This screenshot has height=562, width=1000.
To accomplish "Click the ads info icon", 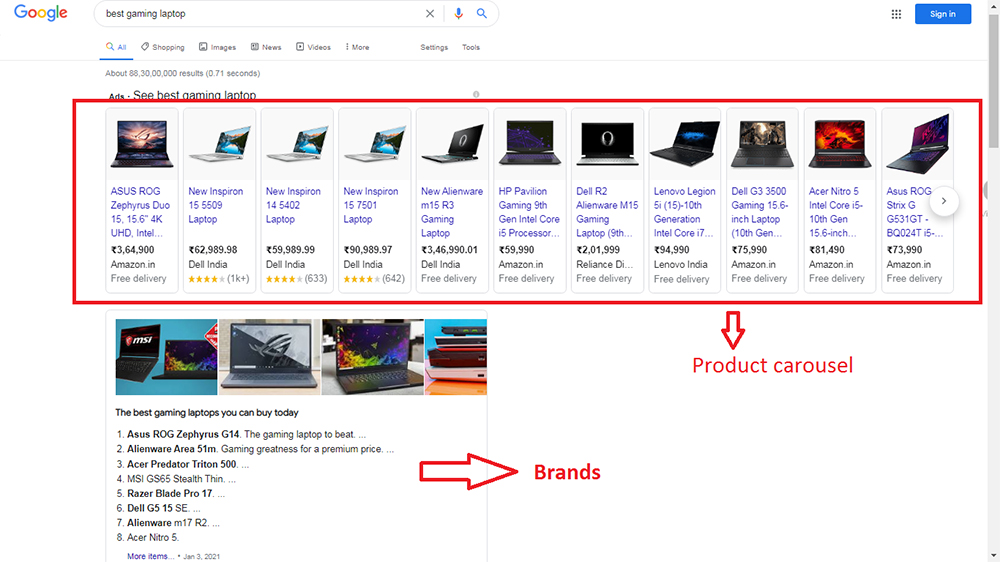I will pos(476,94).
